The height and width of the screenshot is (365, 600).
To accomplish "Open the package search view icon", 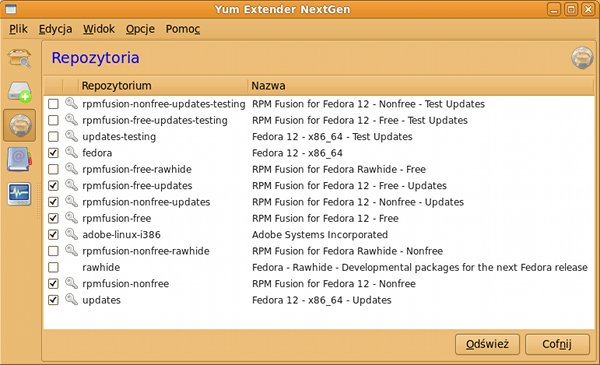I will (19, 59).
